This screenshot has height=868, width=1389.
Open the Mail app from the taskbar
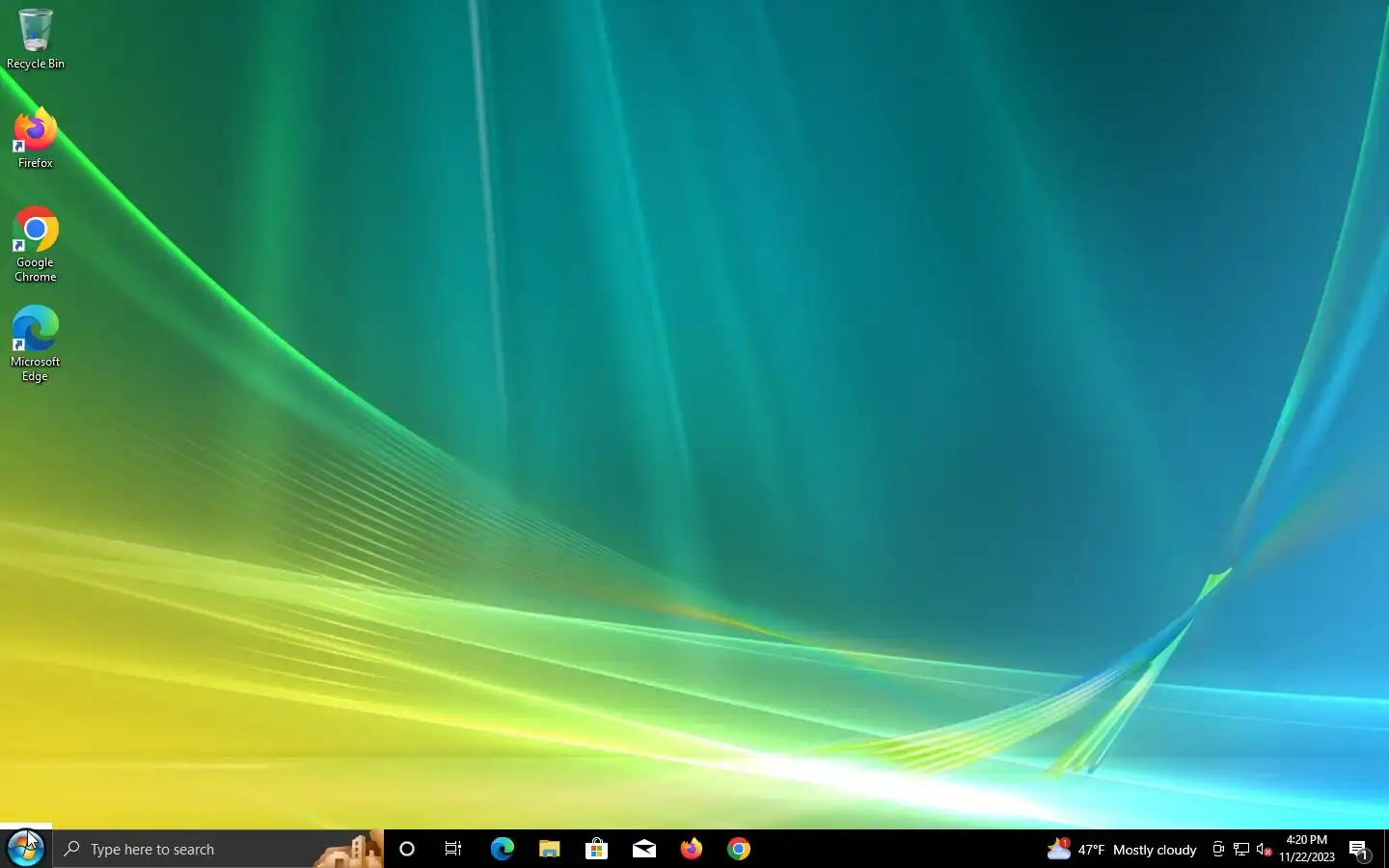tap(643, 849)
